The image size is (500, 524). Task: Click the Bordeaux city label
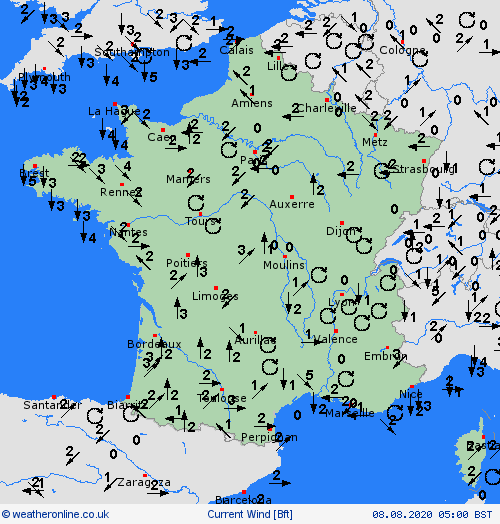click(154, 344)
